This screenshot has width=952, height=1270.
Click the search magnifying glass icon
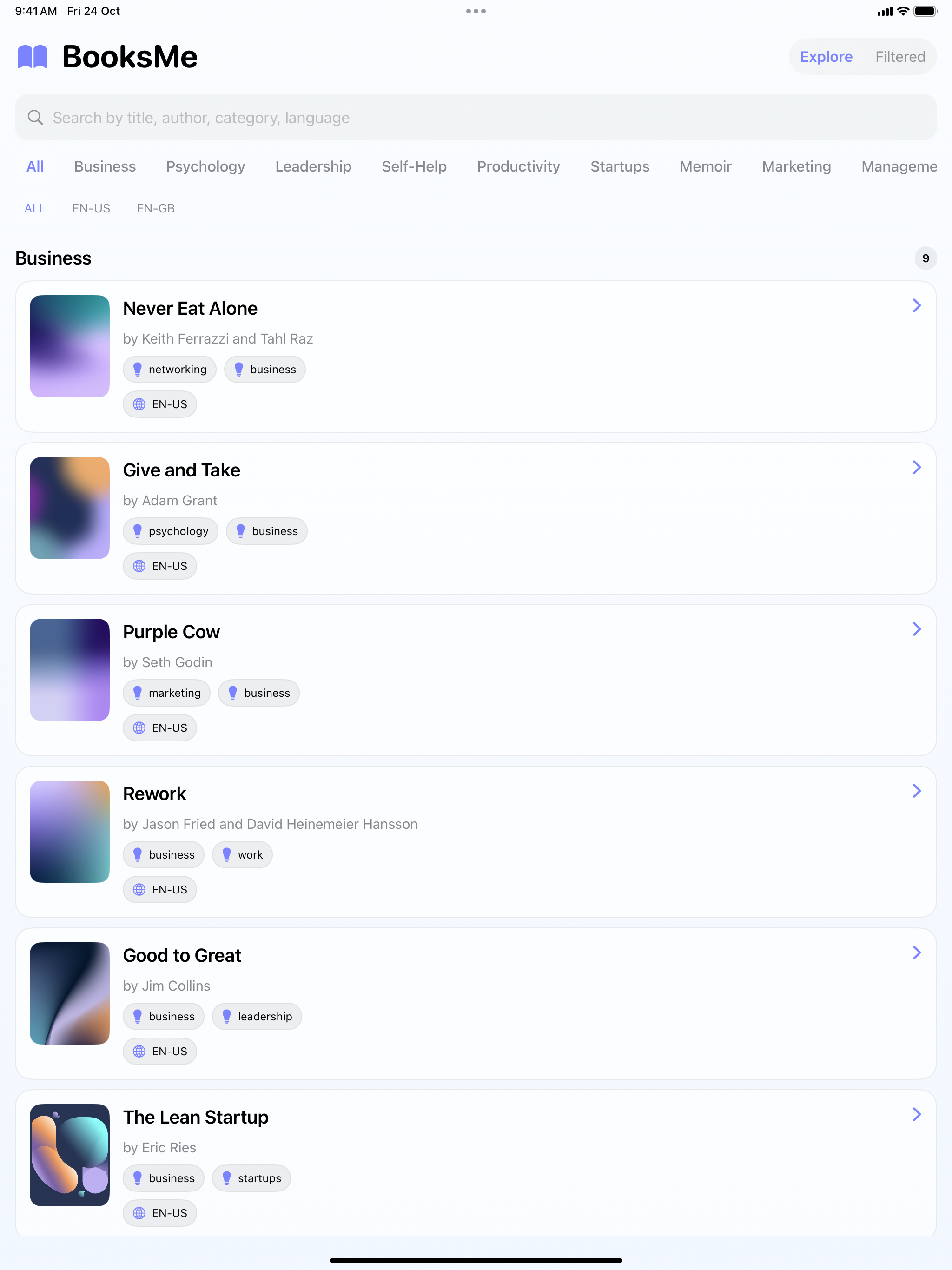(x=36, y=118)
